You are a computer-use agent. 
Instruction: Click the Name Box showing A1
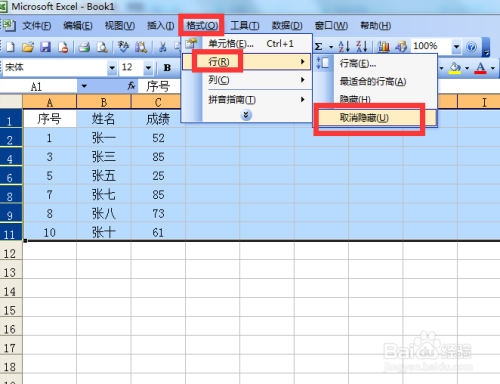tap(38, 87)
